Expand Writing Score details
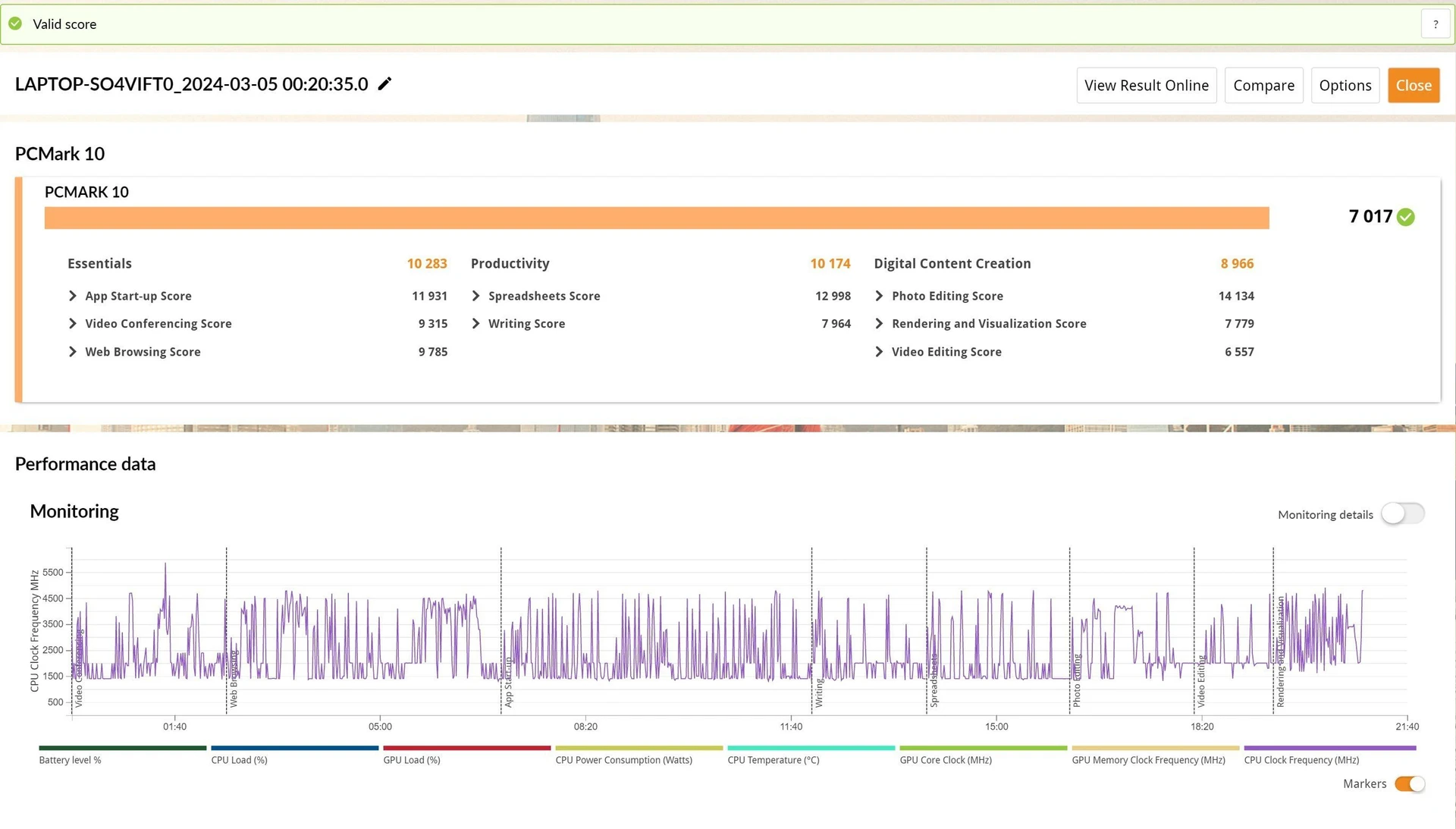Image resolution: width=1456 pixels, height=829 pixels. [475, 323]
